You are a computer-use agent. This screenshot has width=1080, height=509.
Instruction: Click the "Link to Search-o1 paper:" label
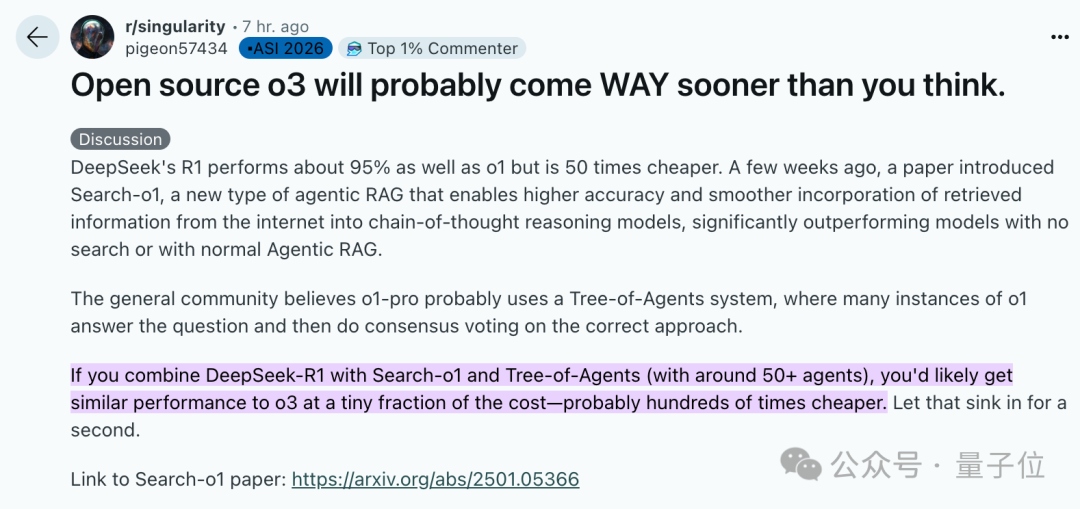point(178,479)
